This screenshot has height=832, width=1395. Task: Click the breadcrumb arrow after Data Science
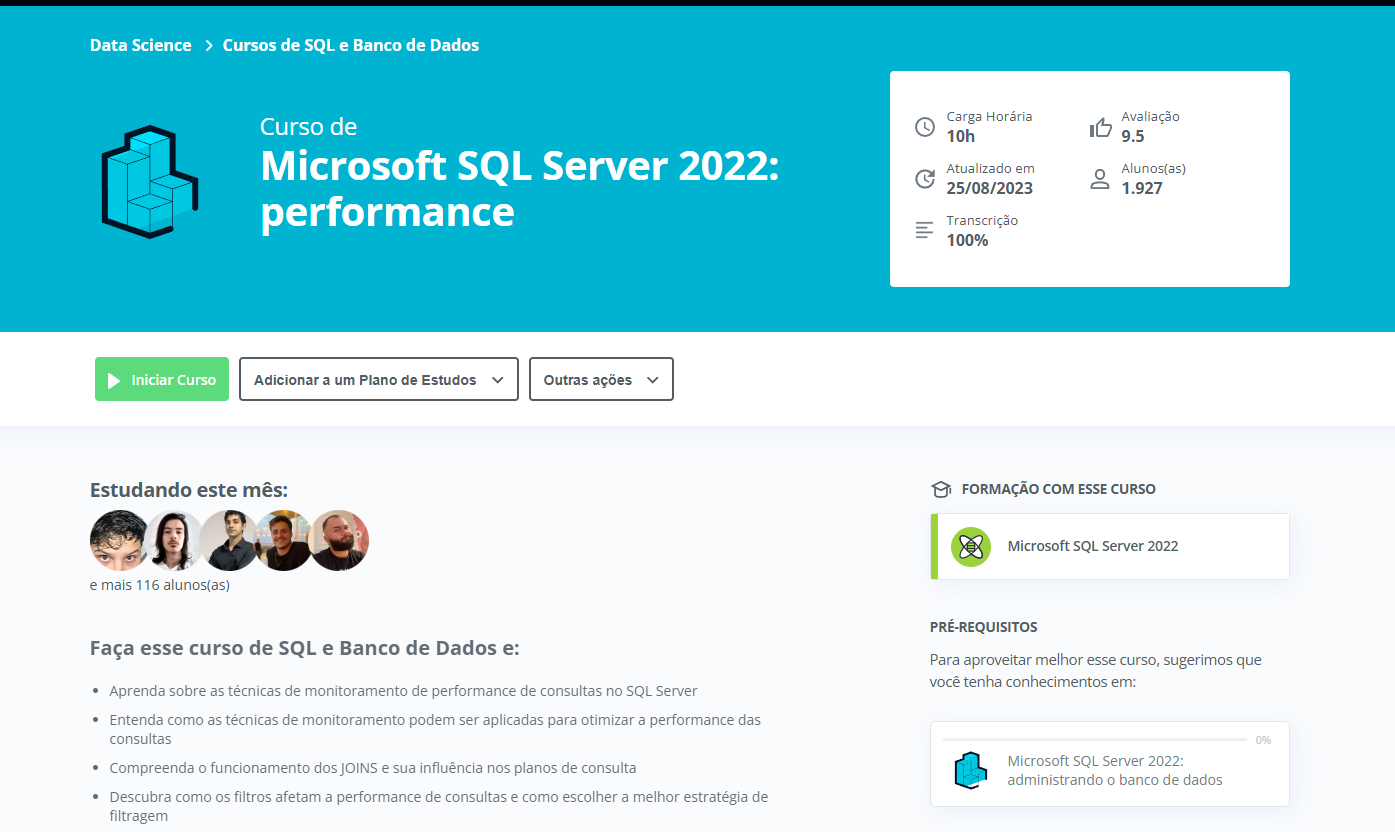point(208,45)
